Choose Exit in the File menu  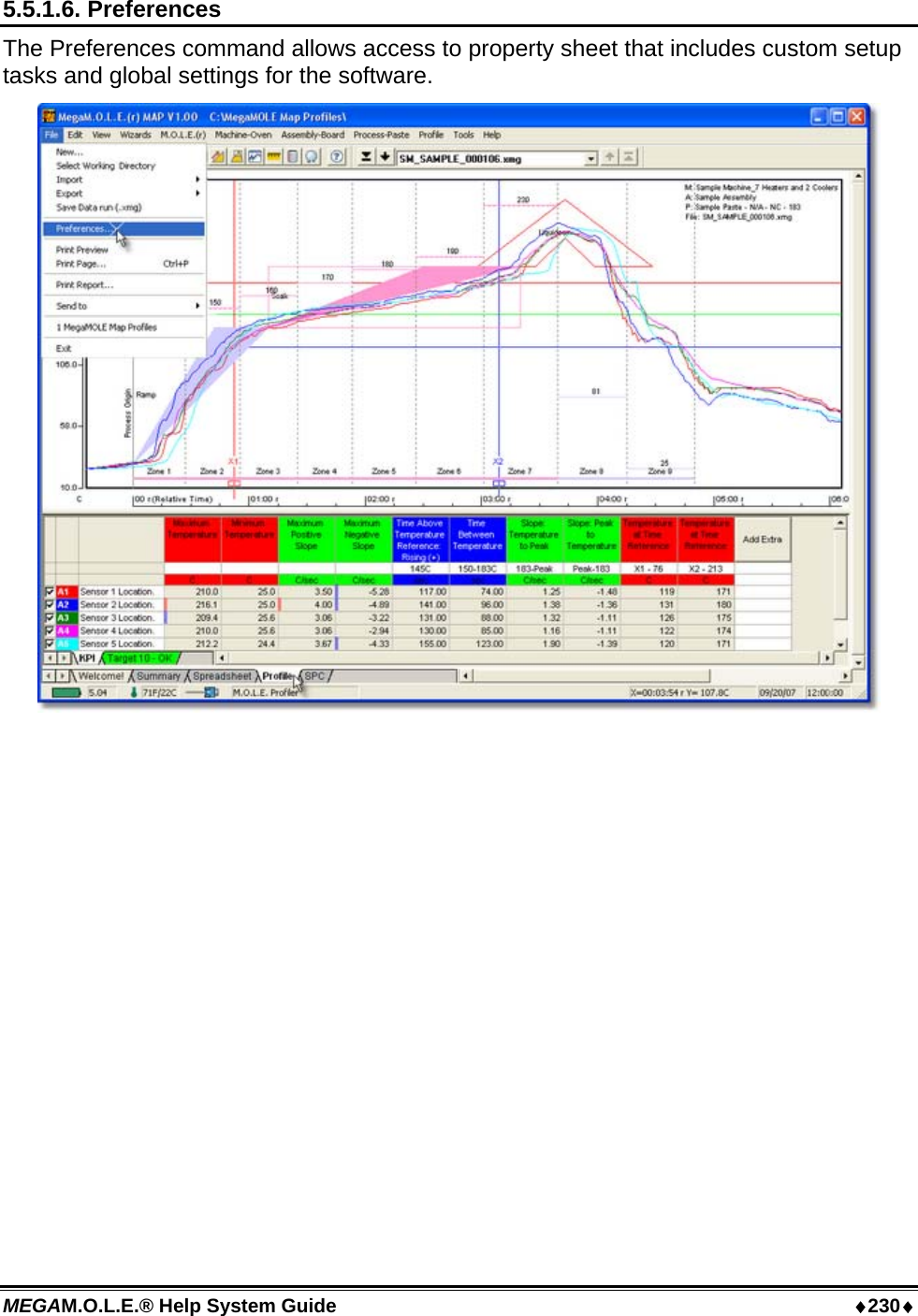[x=64, y=348]
